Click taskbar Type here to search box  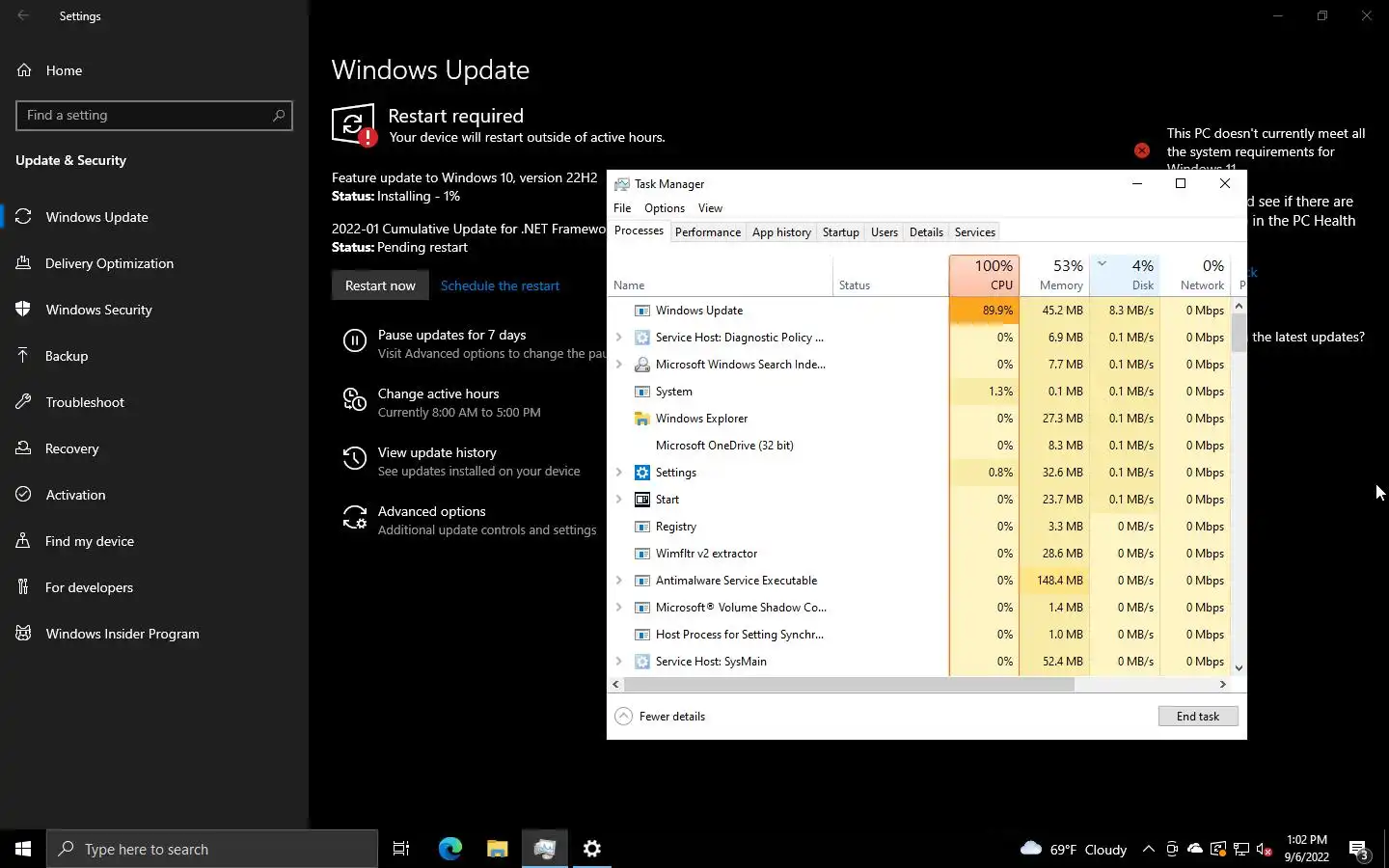[x=212, y=849]
